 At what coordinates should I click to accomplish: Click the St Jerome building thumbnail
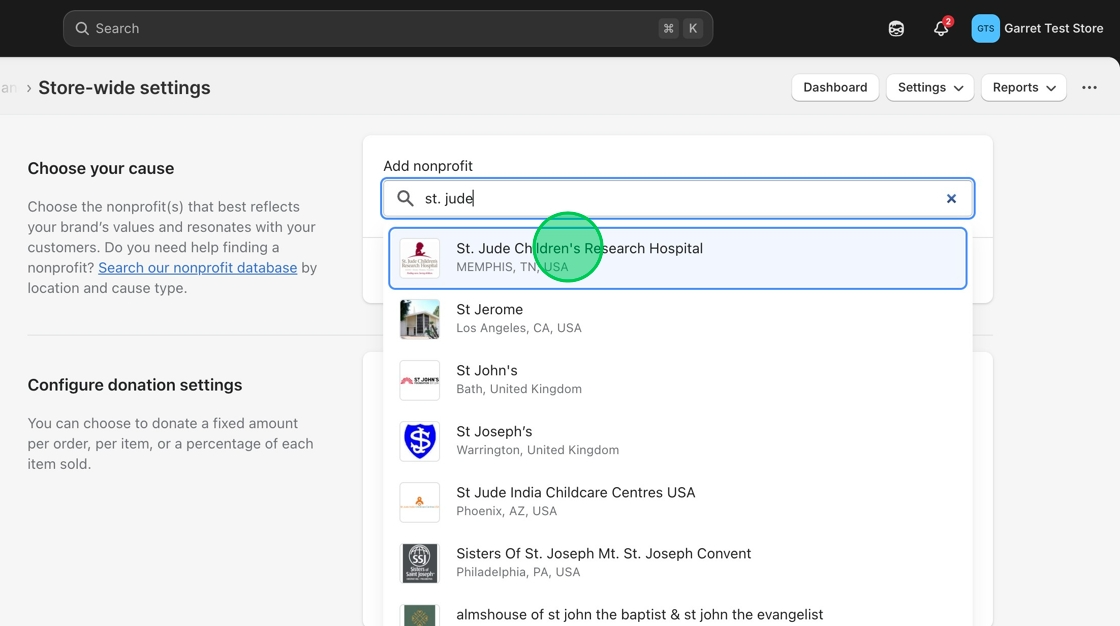pyautogui.click(x=419, y=319)
